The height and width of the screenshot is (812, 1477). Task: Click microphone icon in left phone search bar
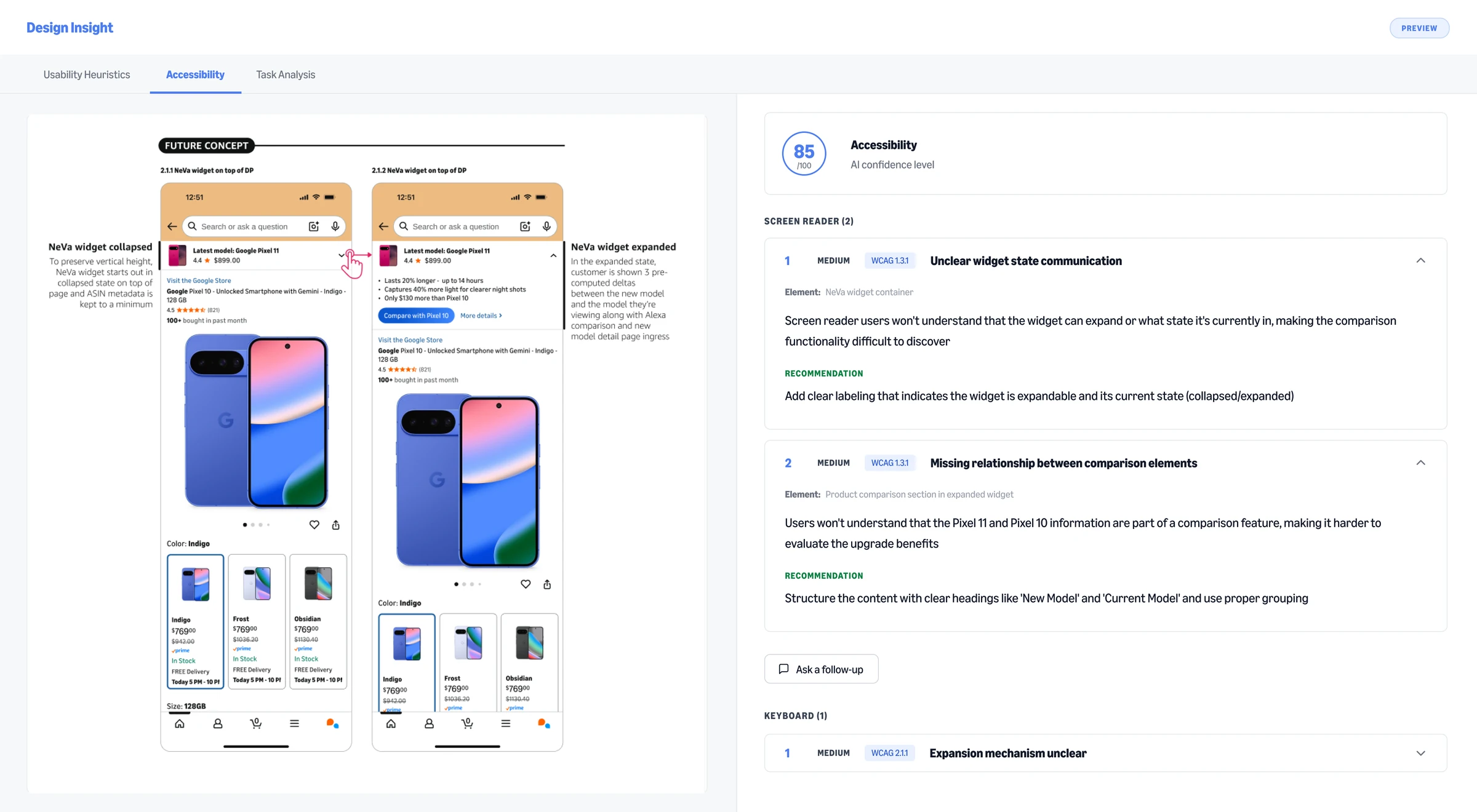click(335, 226)
